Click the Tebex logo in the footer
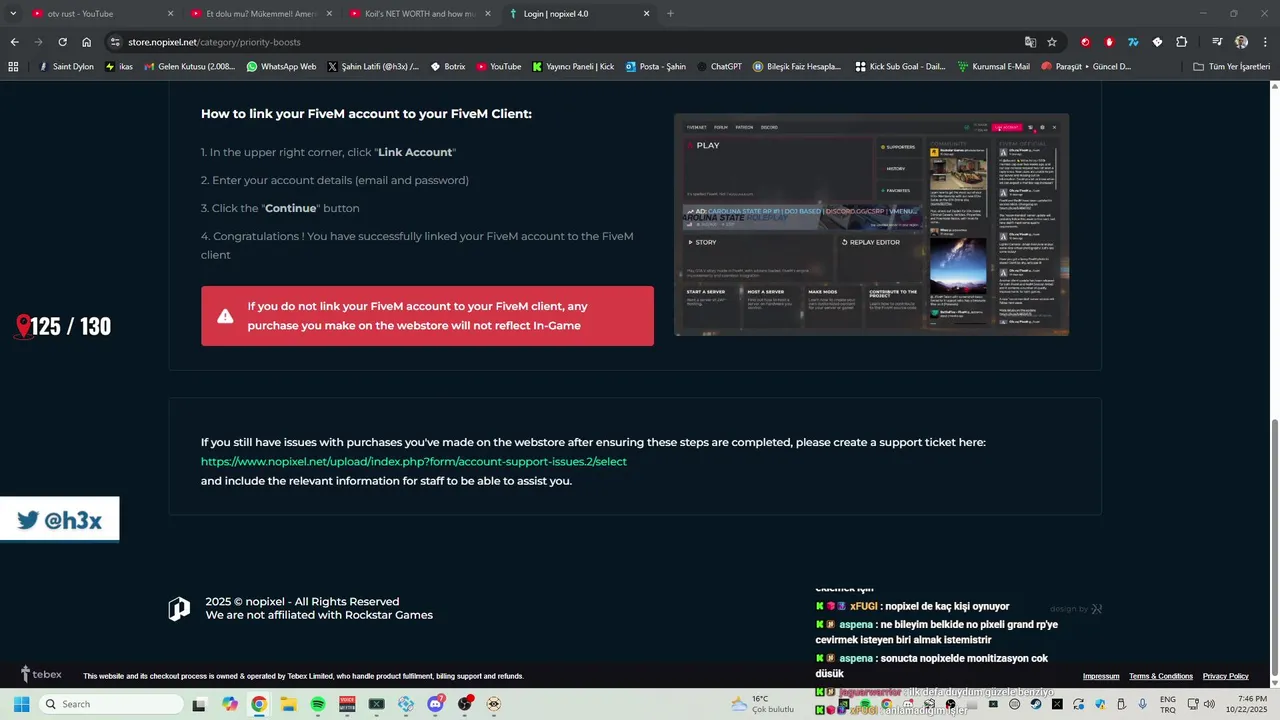This screenshot has height=720, width=1280. pos(41,675)
